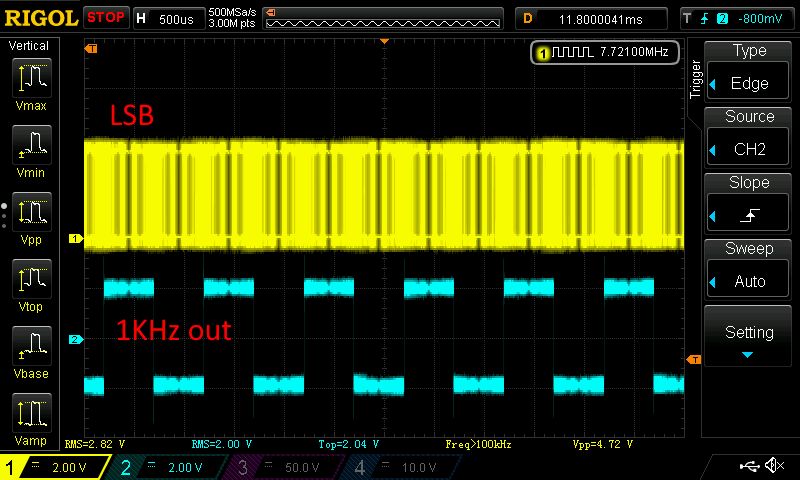This screenshot has width=800, height=480.
Task: Click the muted speaker sound icon
Action: pyautogui.click(x=774, y=465)
